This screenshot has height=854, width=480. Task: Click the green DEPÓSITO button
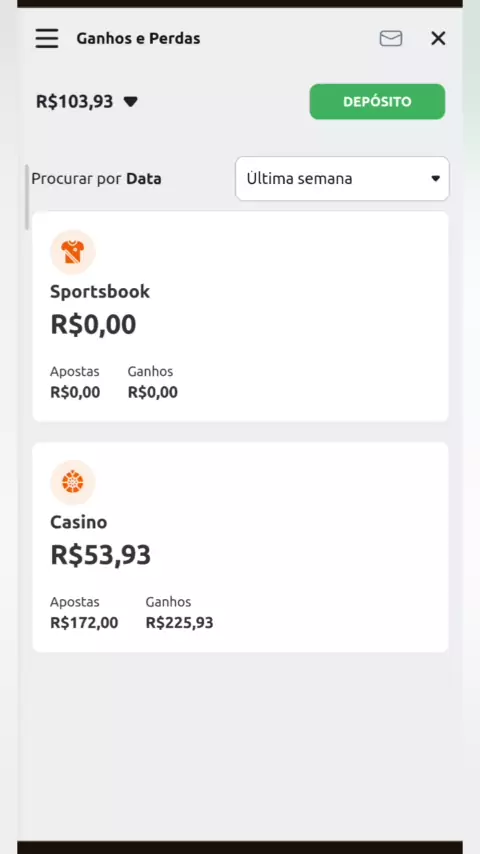(x=377, y=101)
